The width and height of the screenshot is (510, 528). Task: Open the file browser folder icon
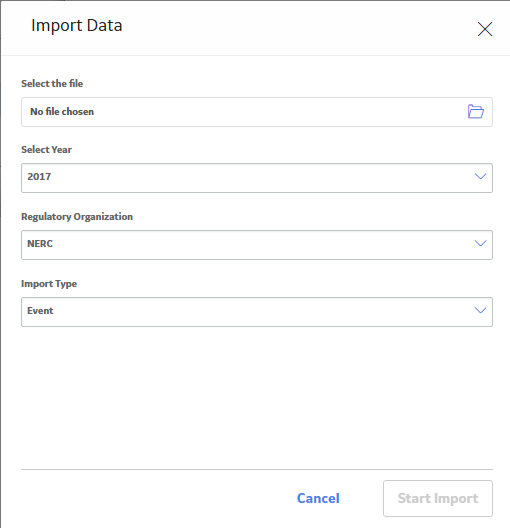click(x=476, y=111)
